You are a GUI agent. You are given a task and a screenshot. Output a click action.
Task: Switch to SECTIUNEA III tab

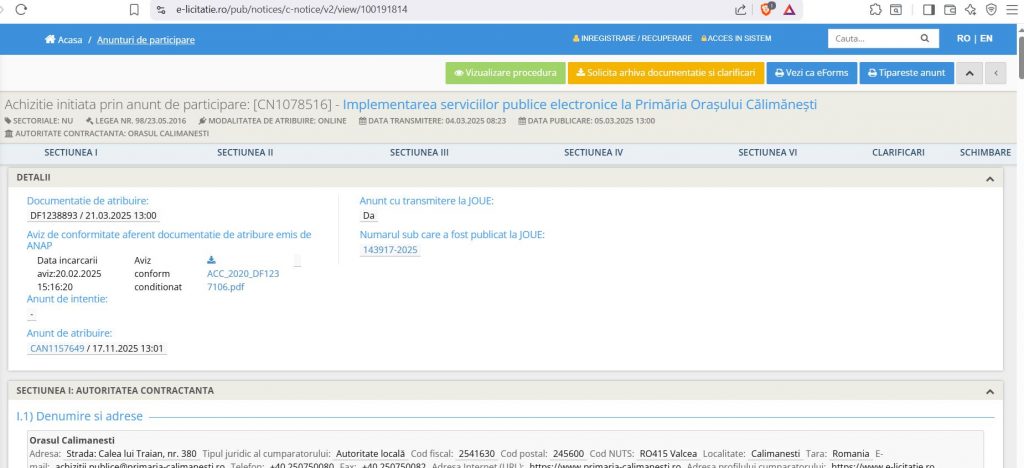click(419, 153)
